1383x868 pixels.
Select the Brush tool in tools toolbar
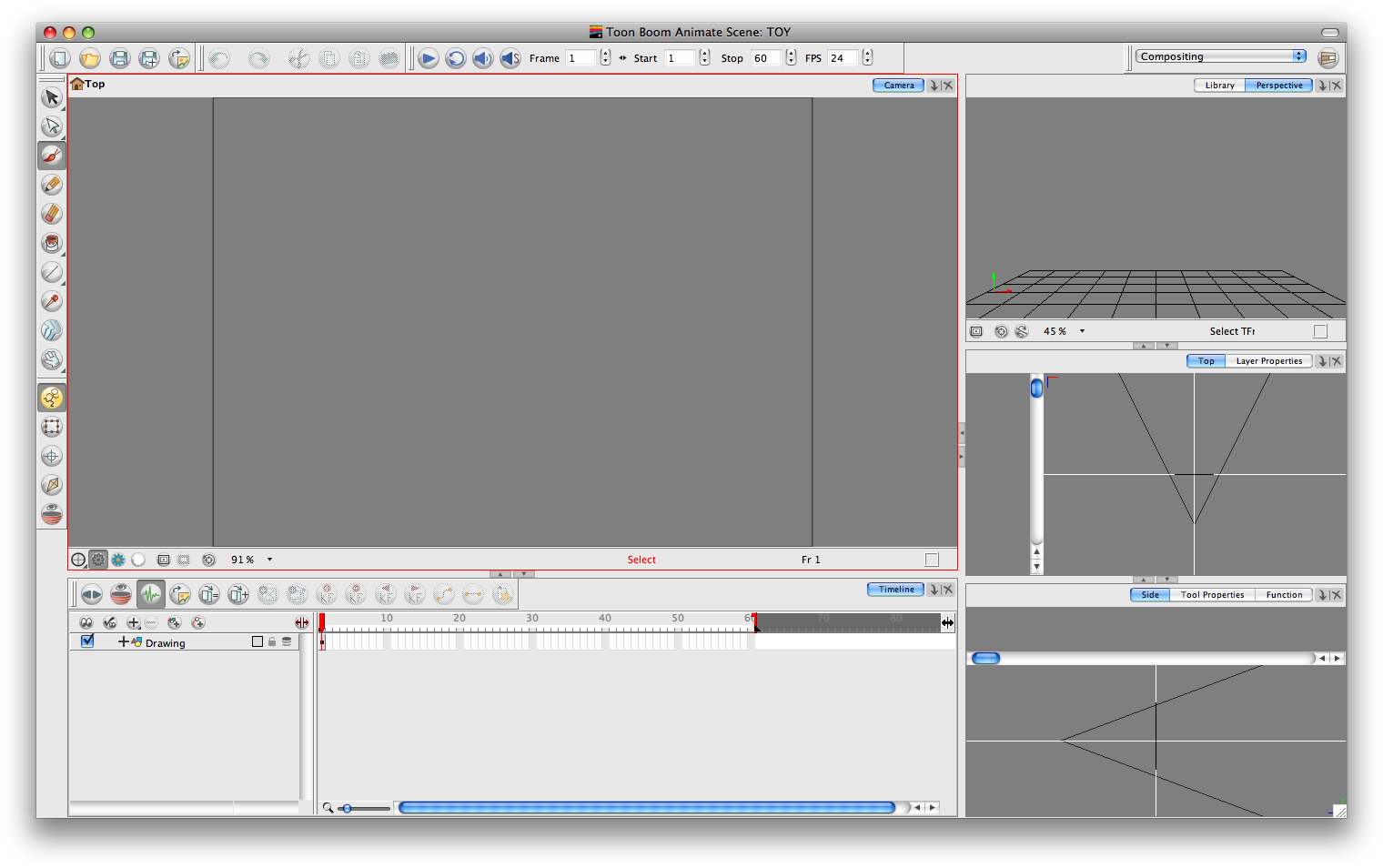coord(52,156)
